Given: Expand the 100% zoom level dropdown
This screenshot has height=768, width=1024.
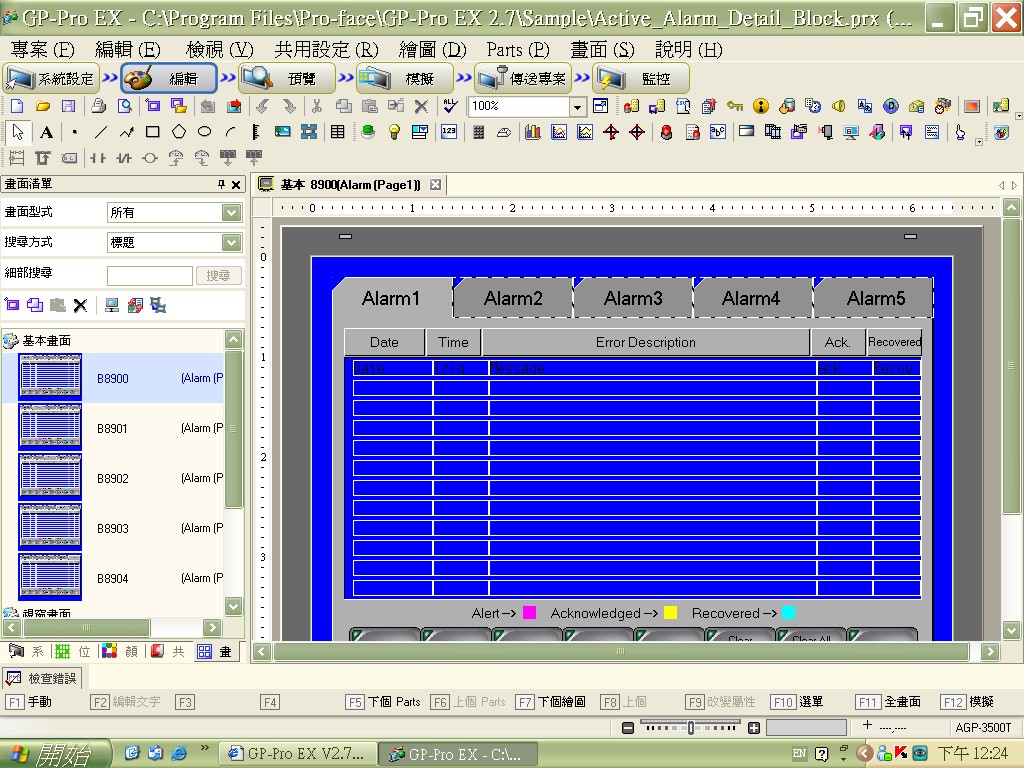Looking at the screenshot, I should [577, 107].
